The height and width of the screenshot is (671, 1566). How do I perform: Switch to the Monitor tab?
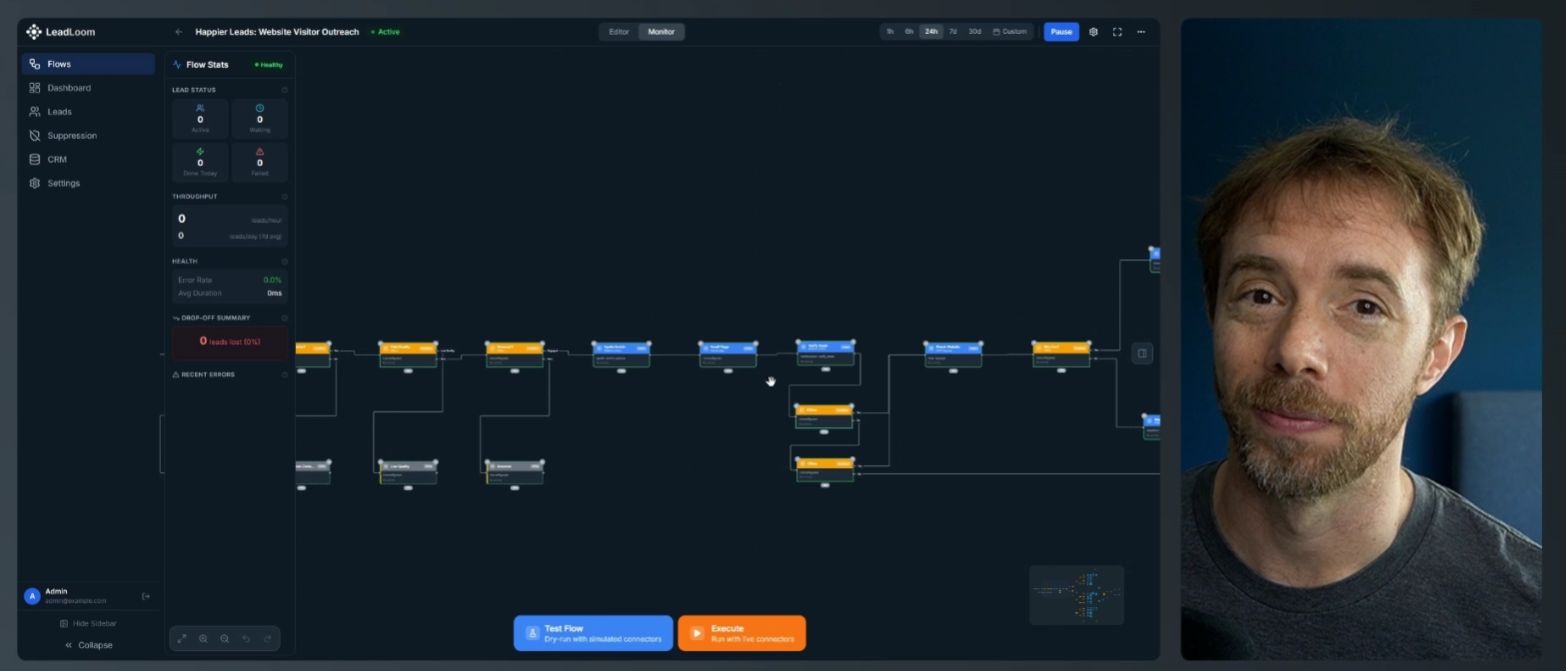[x=661, y=32]
